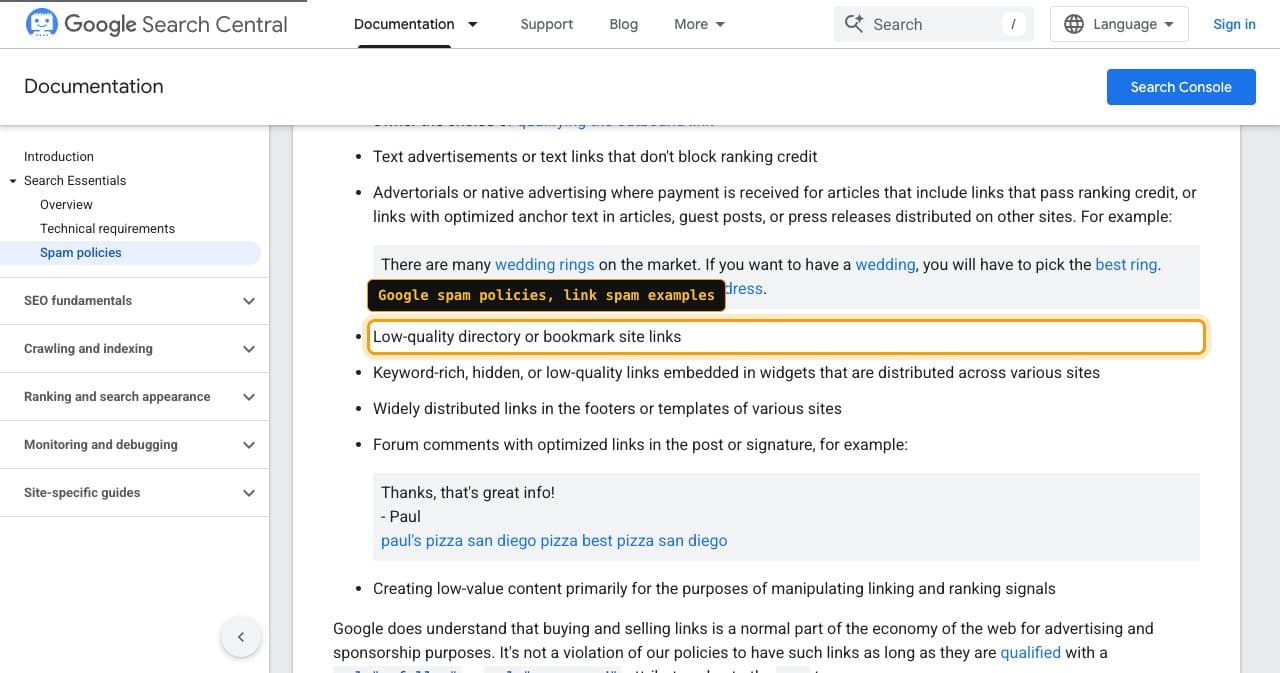Click the 'best ring' example link
This screenshot has width=1280, height=673.
point(1126,265)
